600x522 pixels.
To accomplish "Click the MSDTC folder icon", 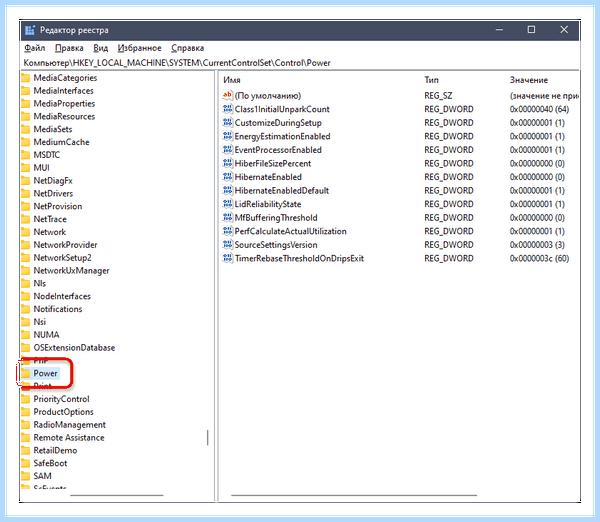I will pyautogui.click(x=26, y=155).
